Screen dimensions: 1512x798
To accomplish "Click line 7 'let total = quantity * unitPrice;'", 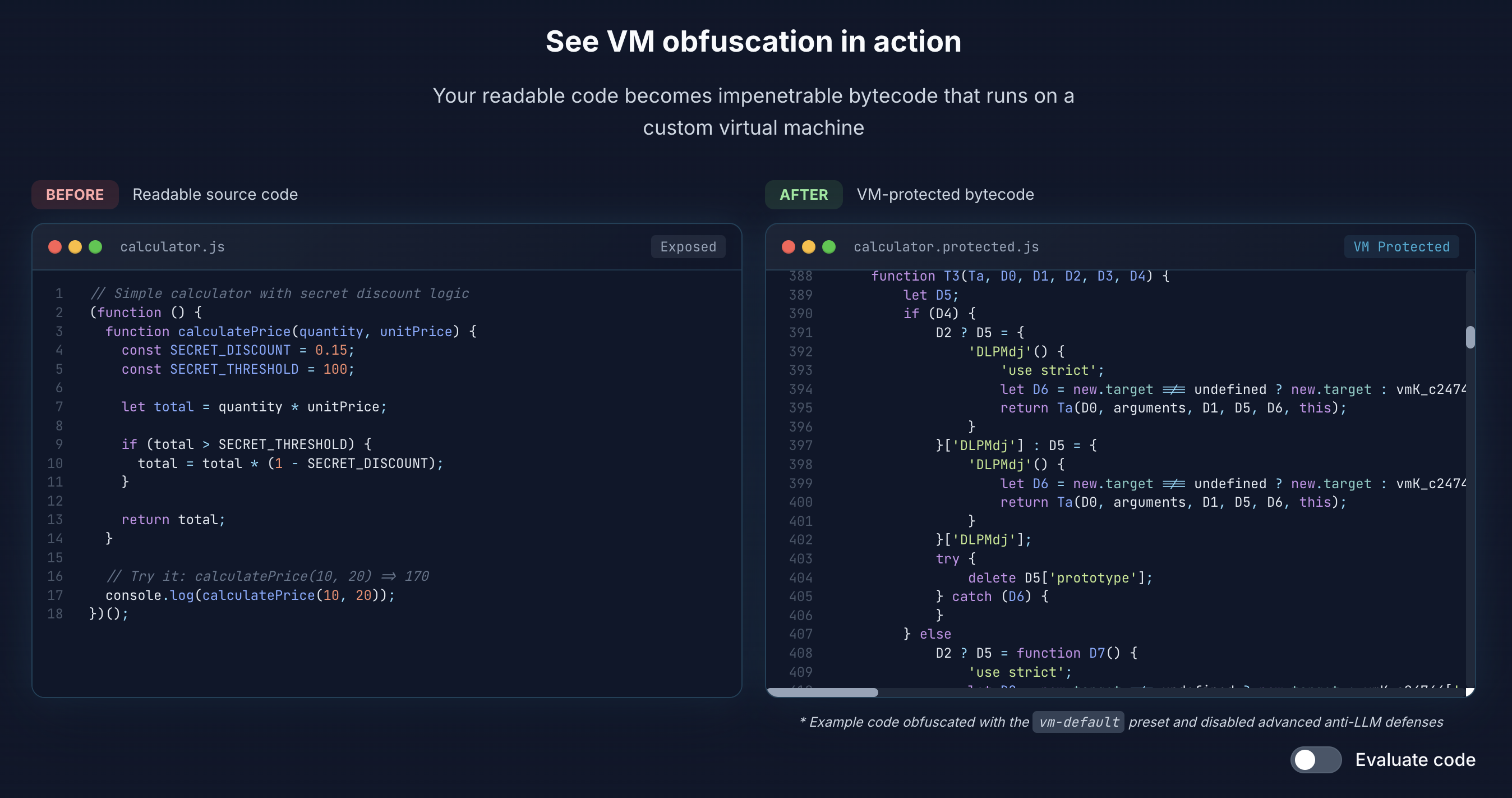I will pos(254,406).
